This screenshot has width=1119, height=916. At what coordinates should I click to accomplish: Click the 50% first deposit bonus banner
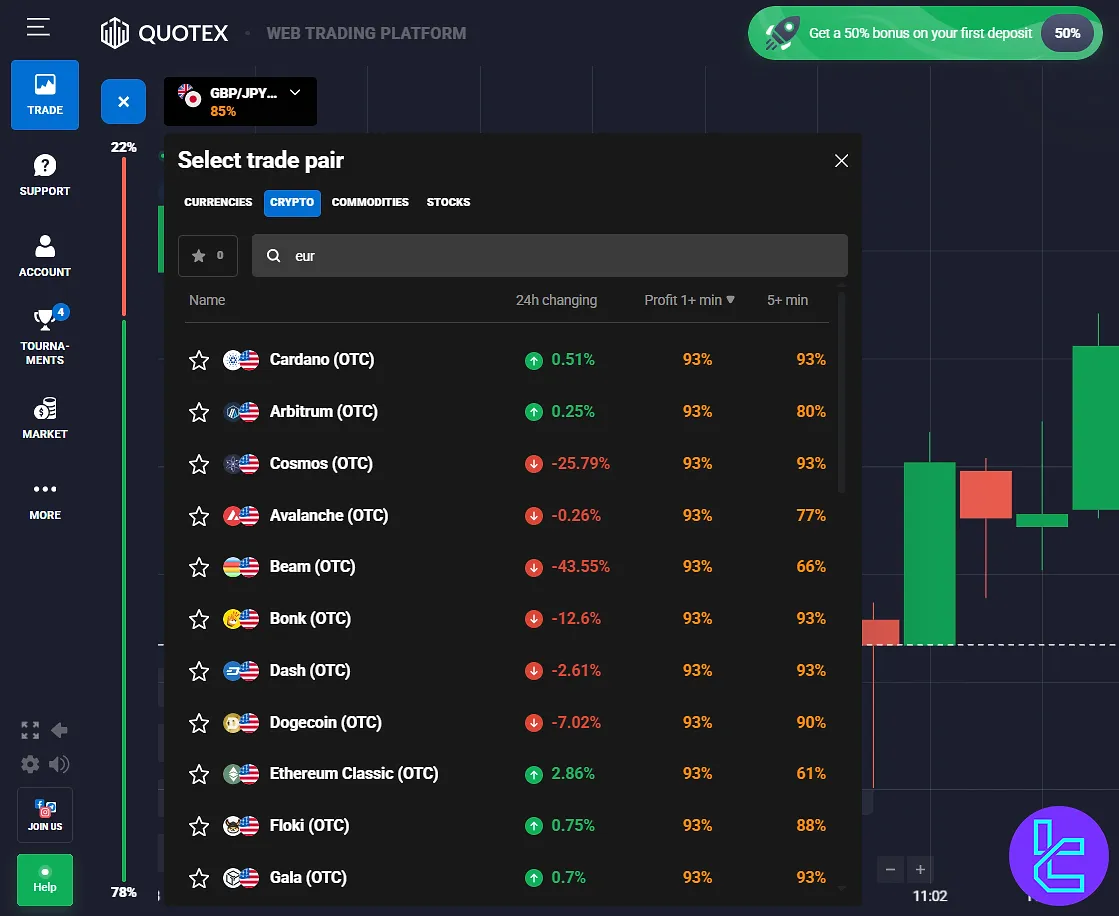[x=924, y=32]
